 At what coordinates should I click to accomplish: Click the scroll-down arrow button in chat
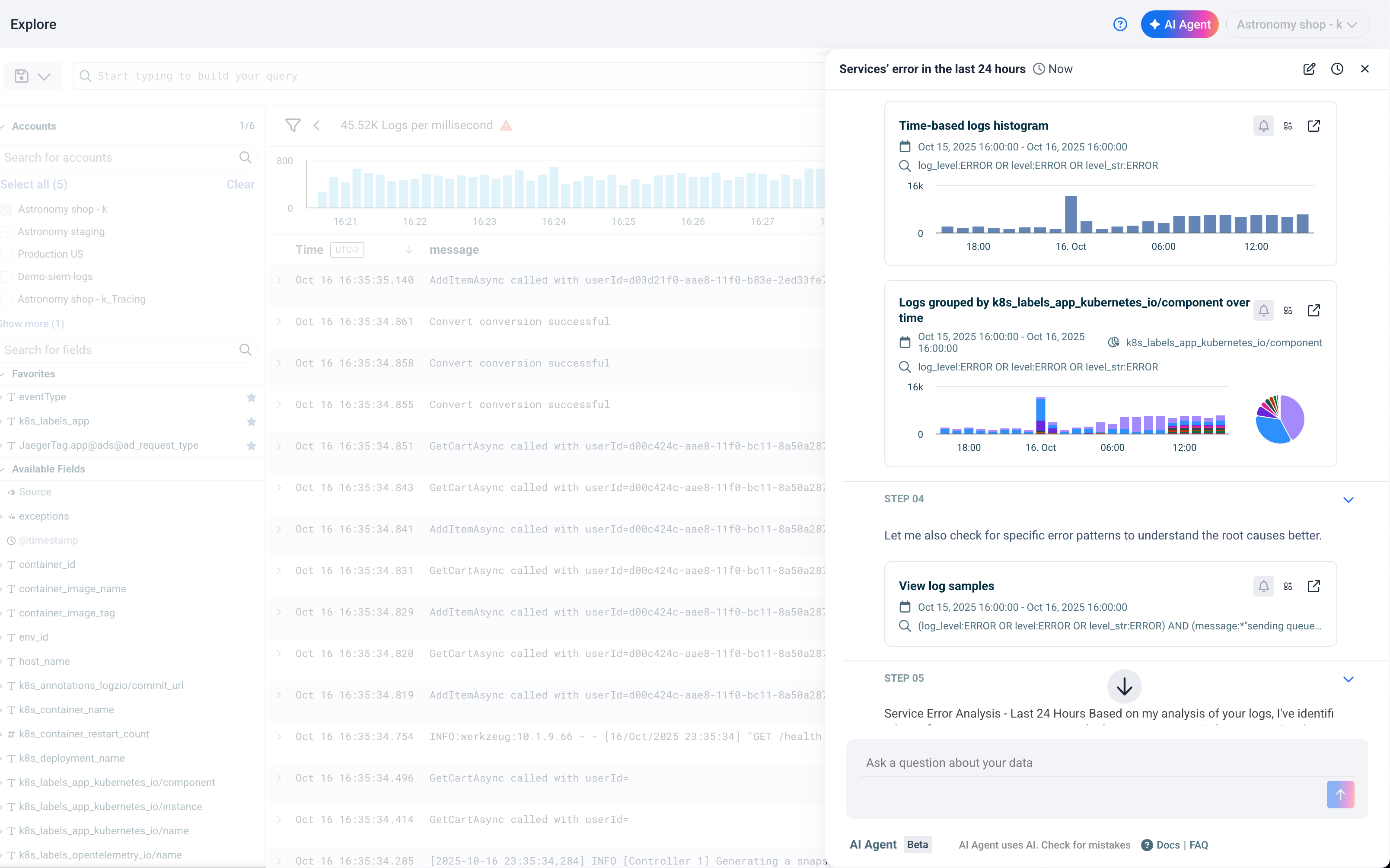tap(1124, 686)
